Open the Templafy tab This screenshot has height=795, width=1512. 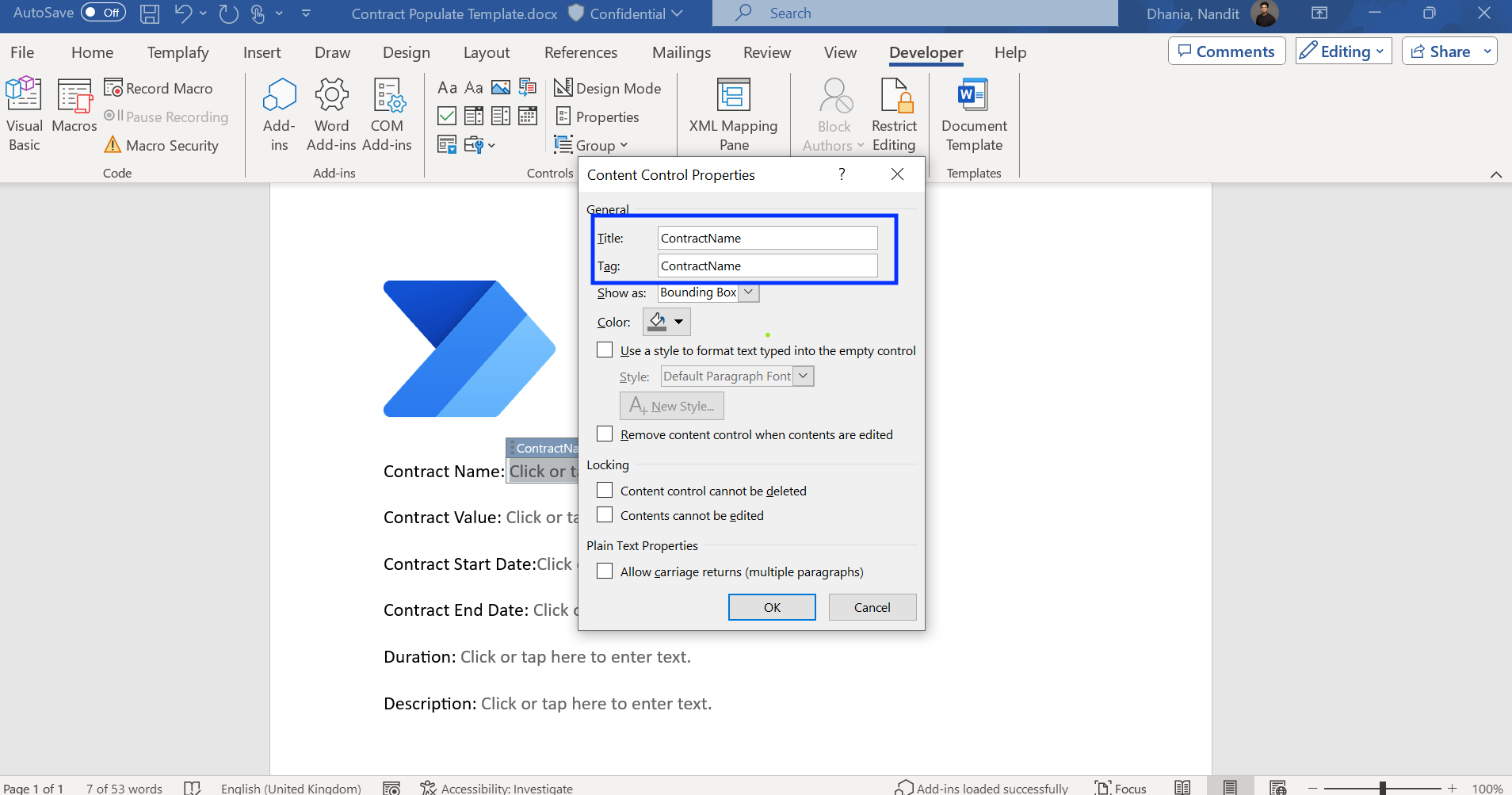(x=178, y=52)
